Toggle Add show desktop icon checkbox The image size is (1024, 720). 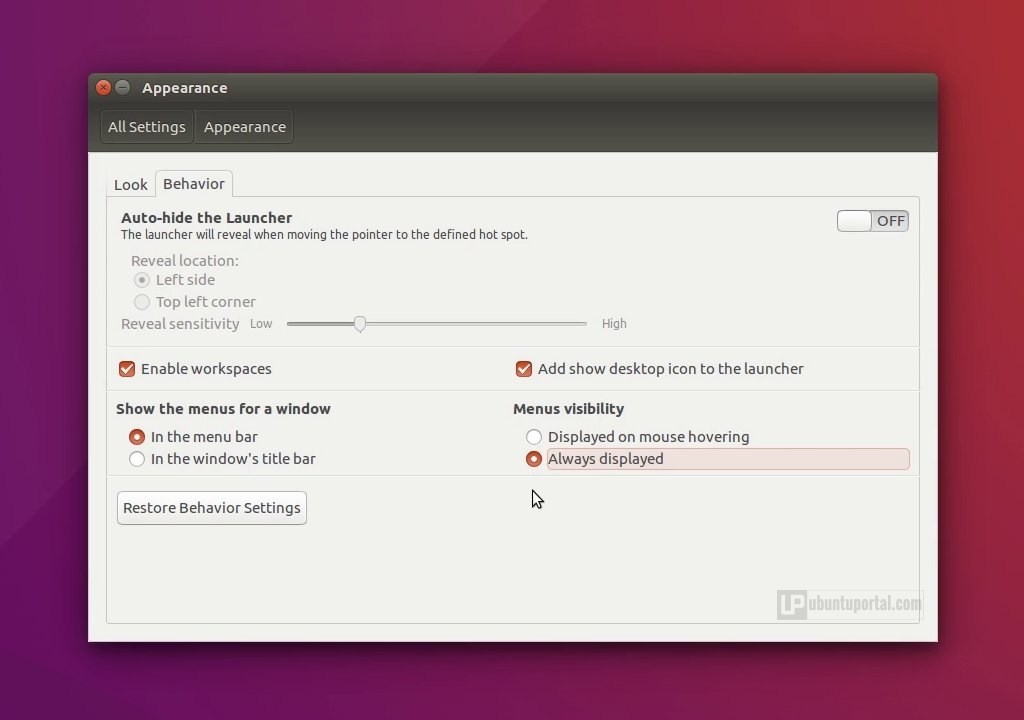click(524, 369)
